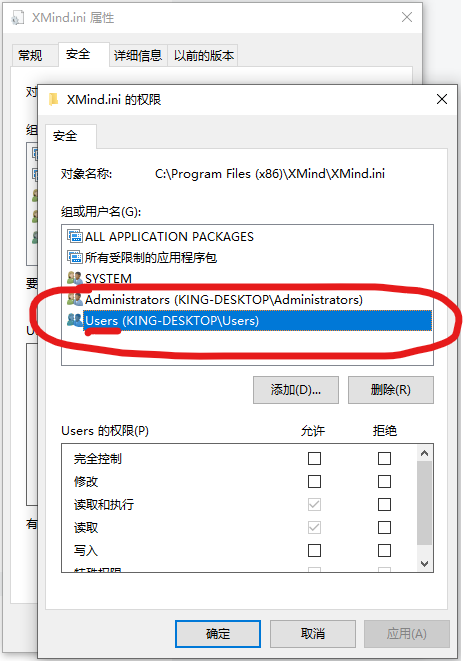Select the SYSTEM user icon

tap(75, 278)
